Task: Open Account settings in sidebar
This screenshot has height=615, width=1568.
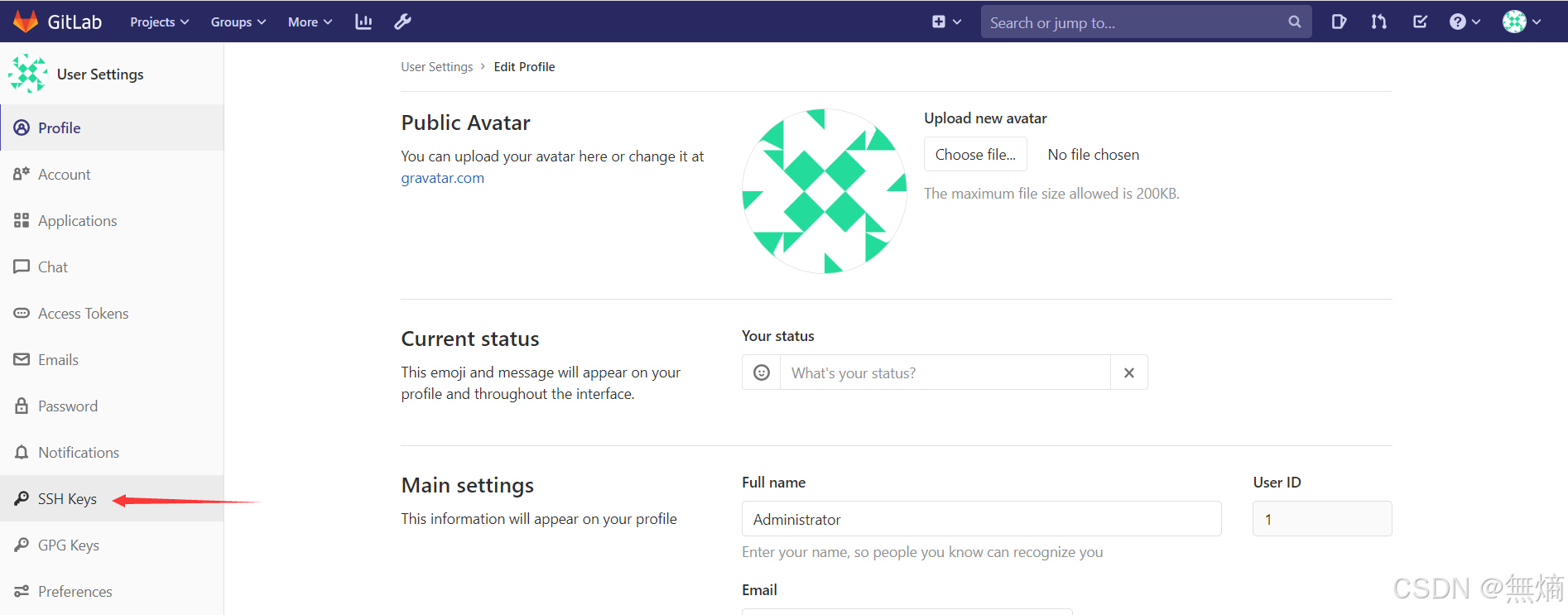Action: [x=112, y=174]
